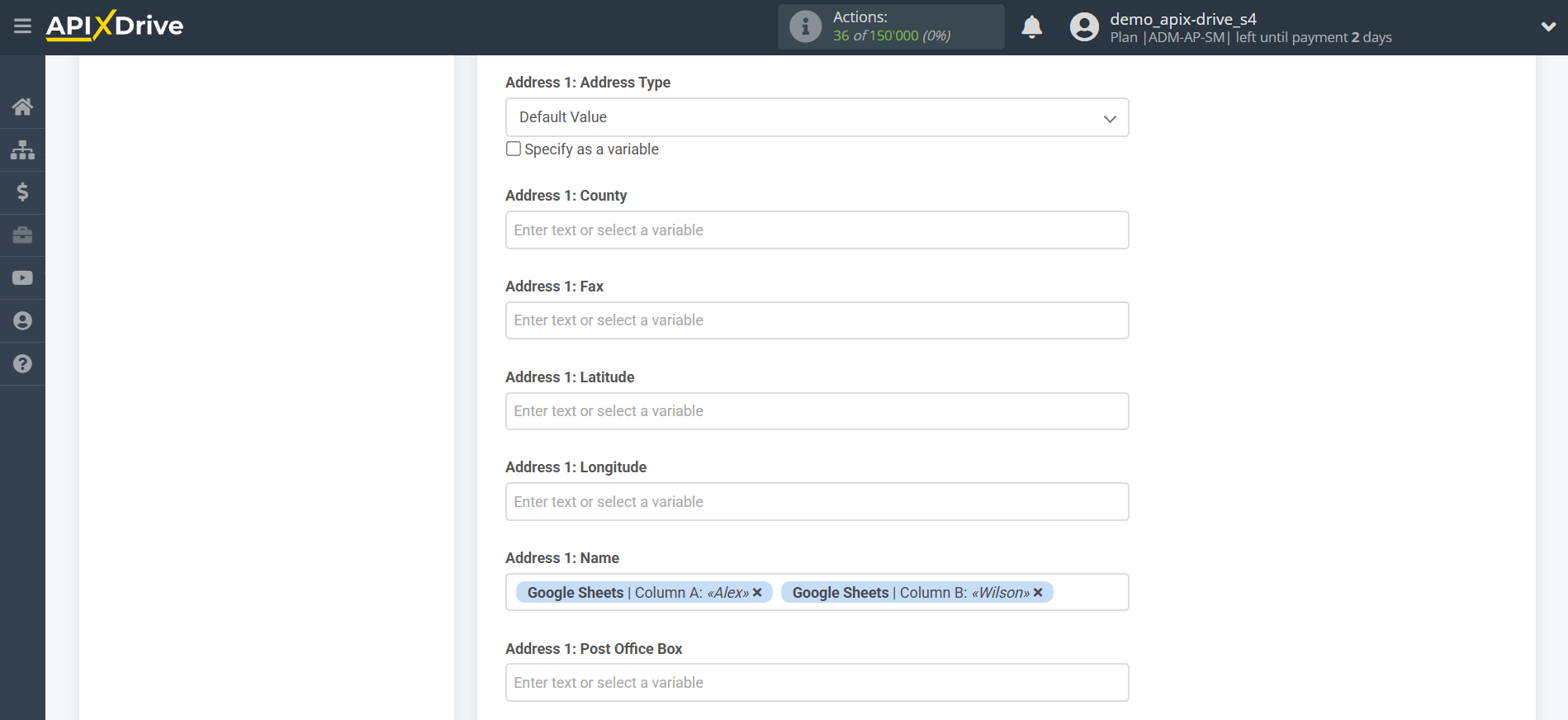
Task: Click the ApiX-Drive logo
Action: 115,26
